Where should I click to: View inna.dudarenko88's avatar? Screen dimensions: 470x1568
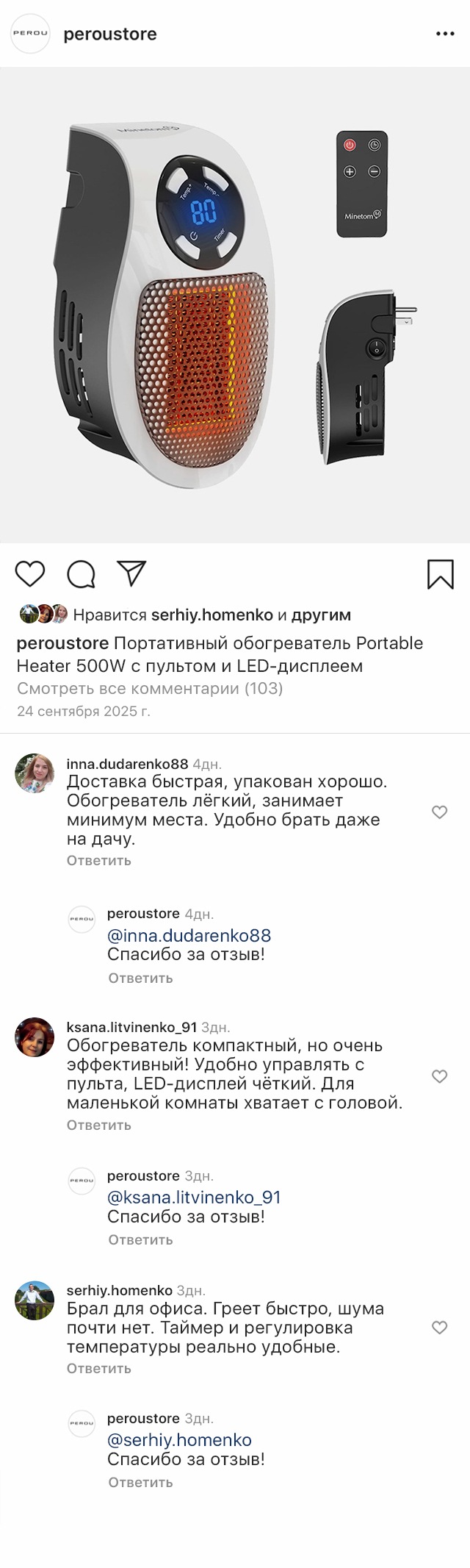(x=35, y=773)
